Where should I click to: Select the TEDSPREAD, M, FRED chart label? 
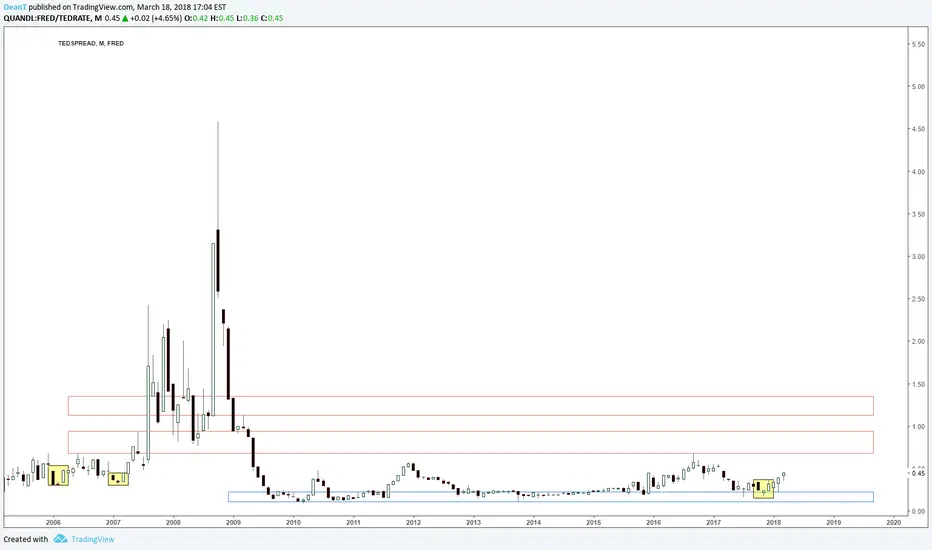[91, 43]
